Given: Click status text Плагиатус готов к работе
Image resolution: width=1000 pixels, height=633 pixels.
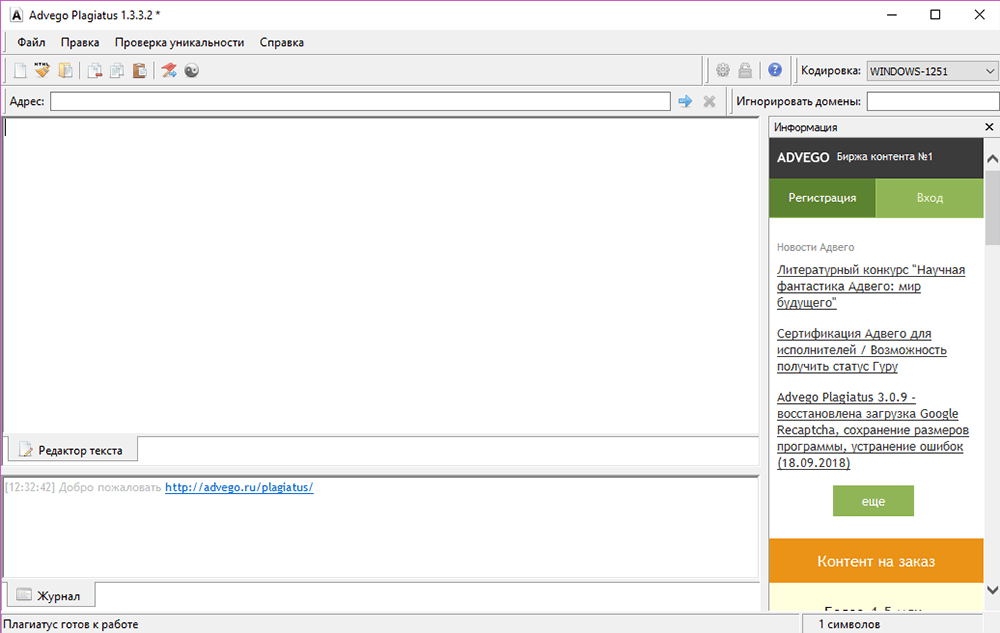Looking at the screenshot, I should 71,624.
